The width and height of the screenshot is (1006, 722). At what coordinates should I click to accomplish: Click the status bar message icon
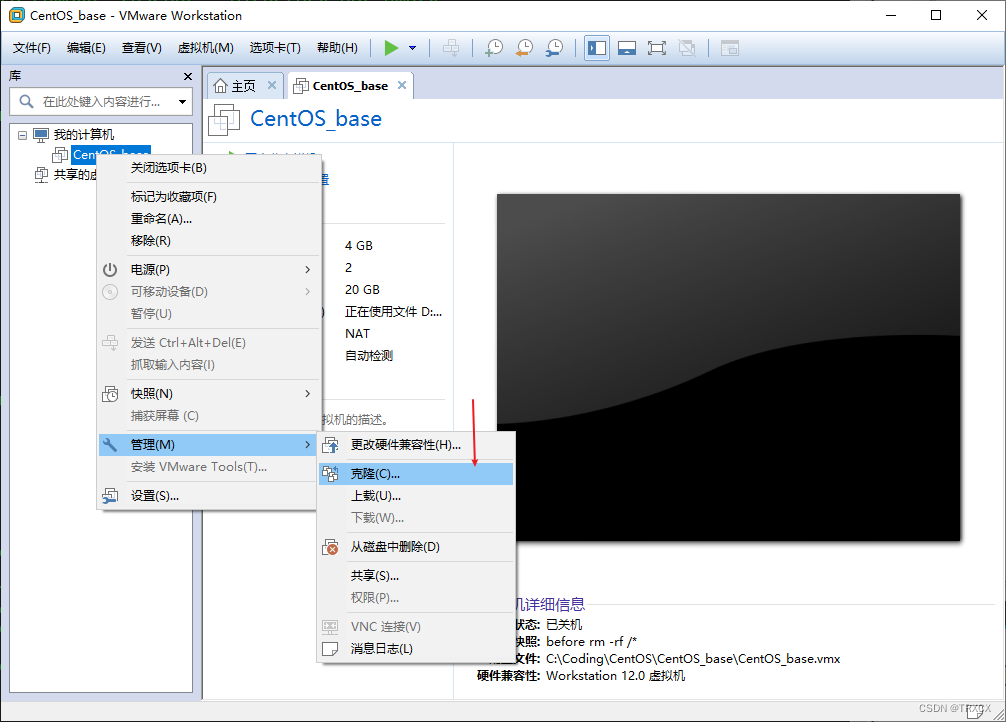click(974, 710)
